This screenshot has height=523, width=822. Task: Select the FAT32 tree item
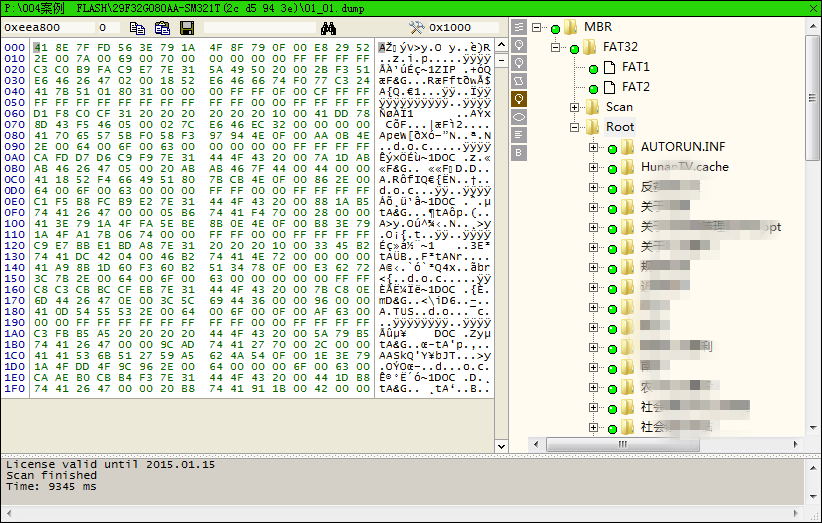tap(620, 47)
